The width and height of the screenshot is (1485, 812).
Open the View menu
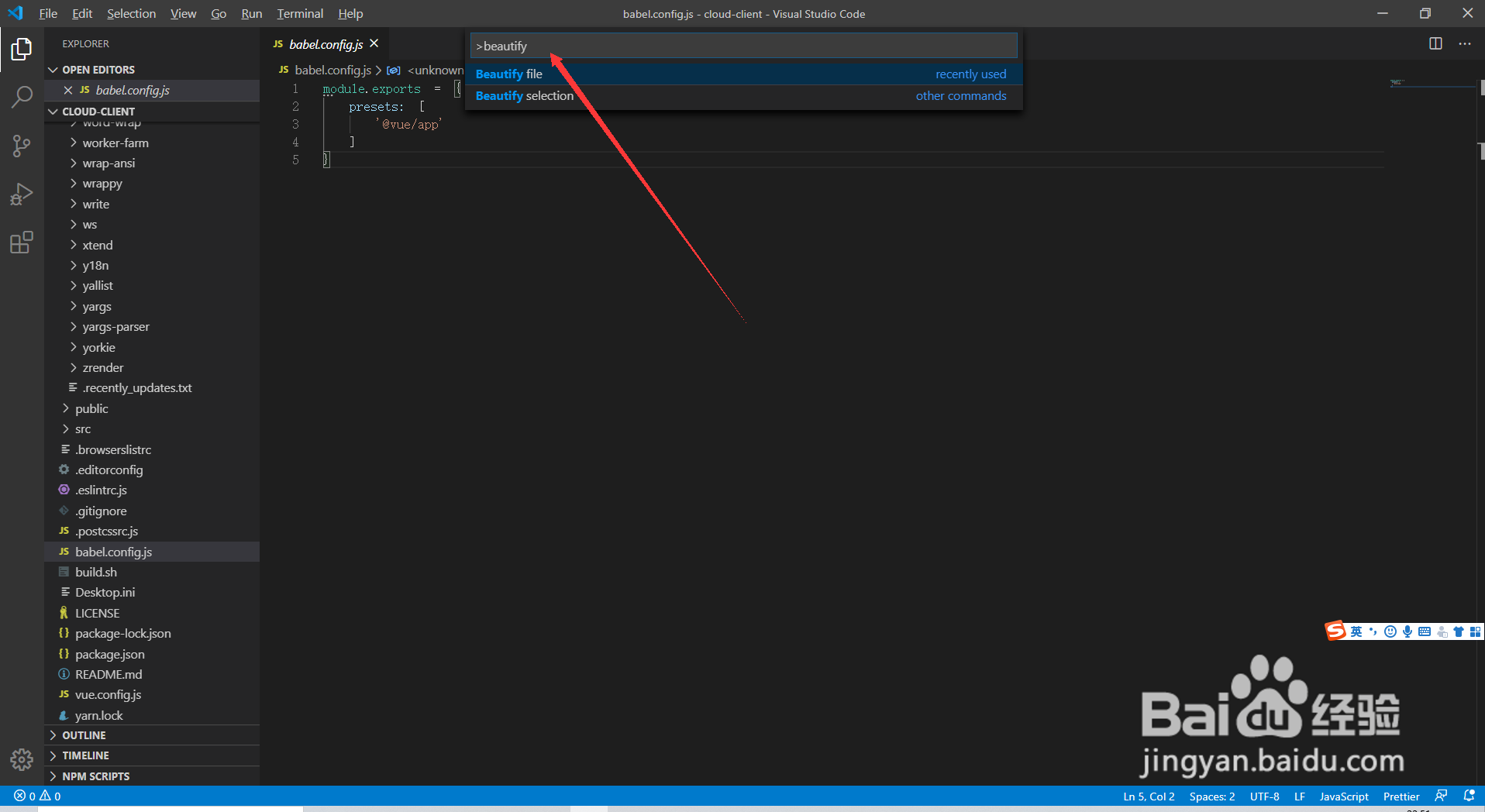tap(183, 13)
